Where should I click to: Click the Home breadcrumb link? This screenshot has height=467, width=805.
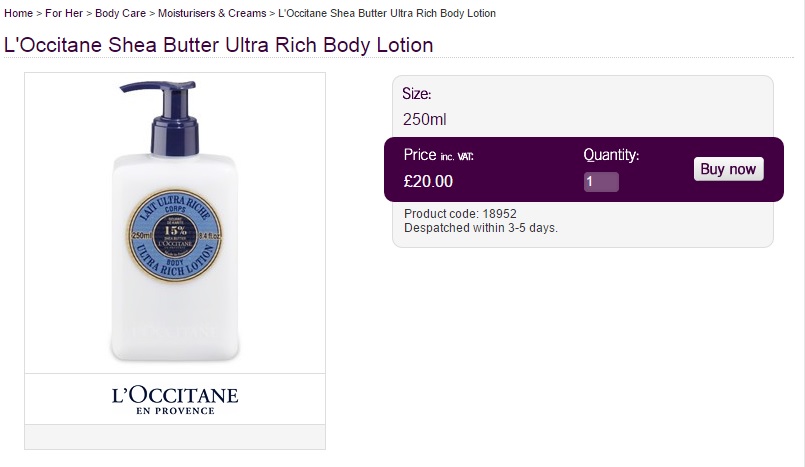tap(19, 14)
